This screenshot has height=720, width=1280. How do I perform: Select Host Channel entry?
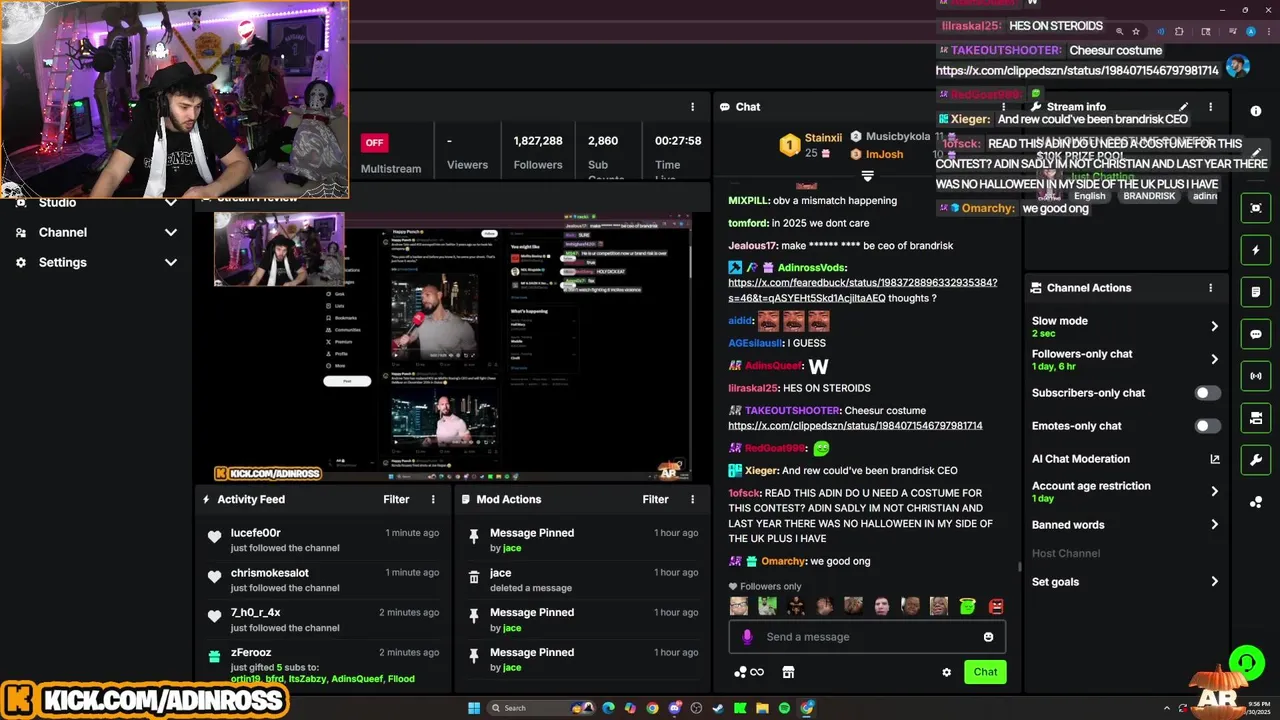tap(1066, 553)
